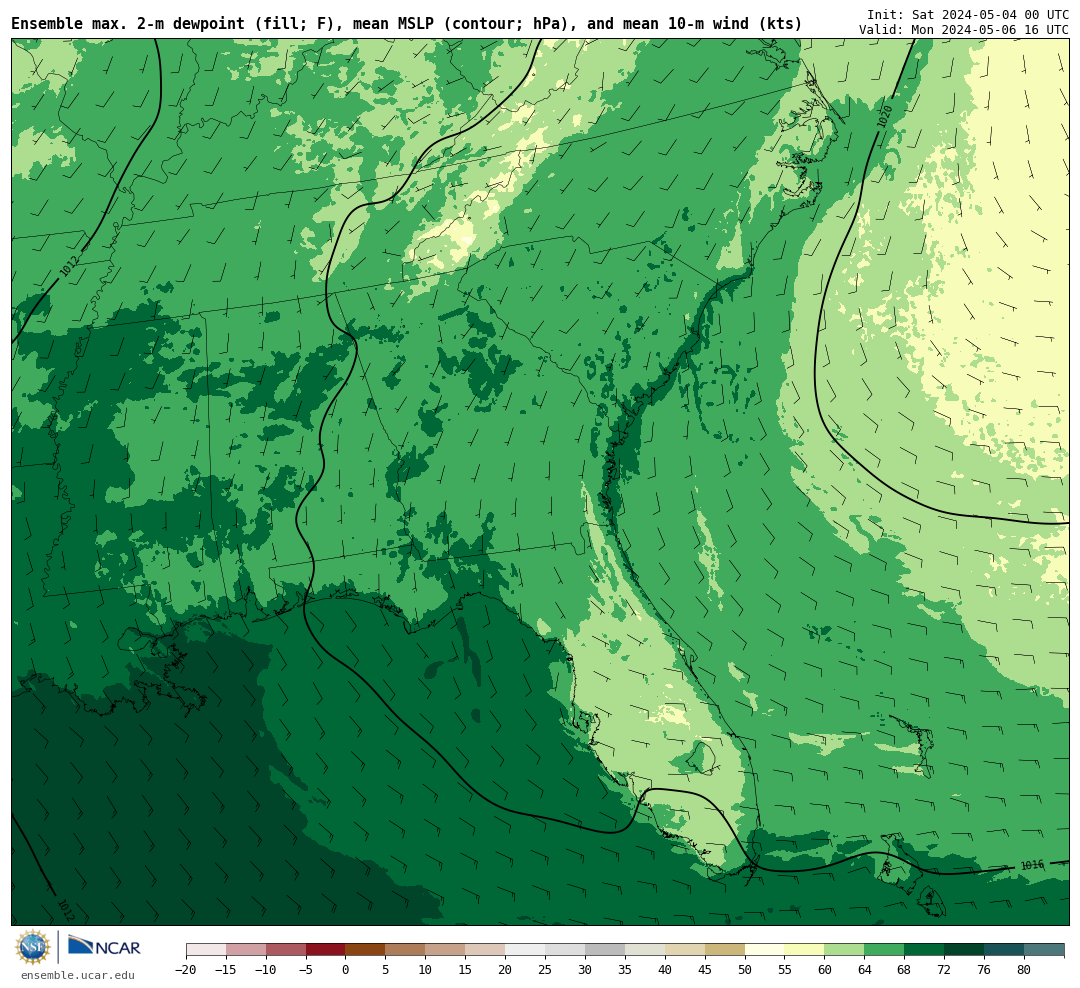Pick the 60 to 64 light green swatch

pyautogui.click(x=845, y=950)
